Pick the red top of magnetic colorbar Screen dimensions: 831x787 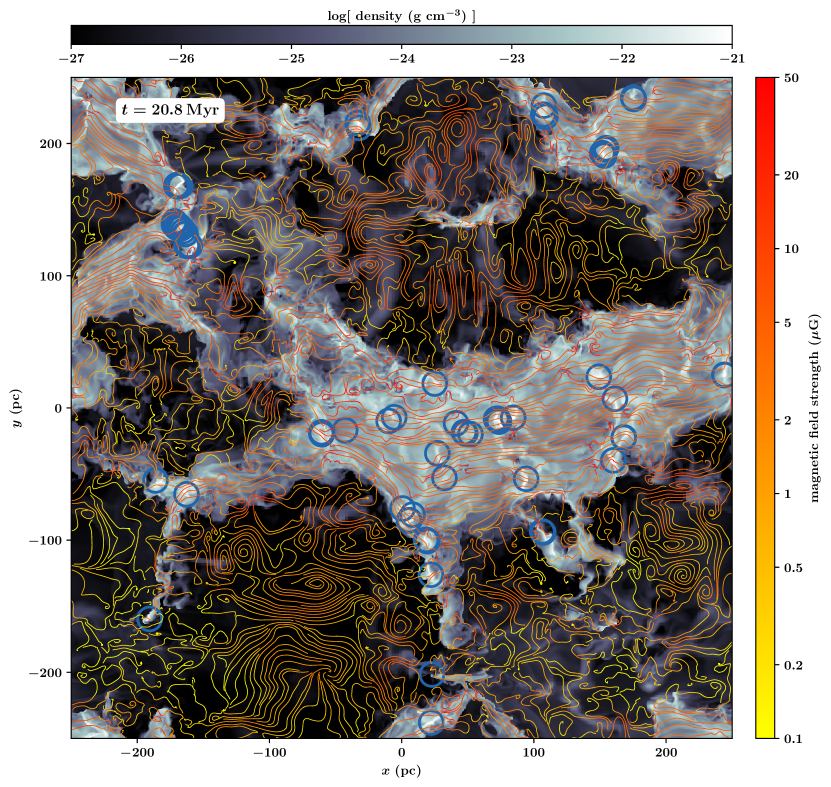pos(766,82)
